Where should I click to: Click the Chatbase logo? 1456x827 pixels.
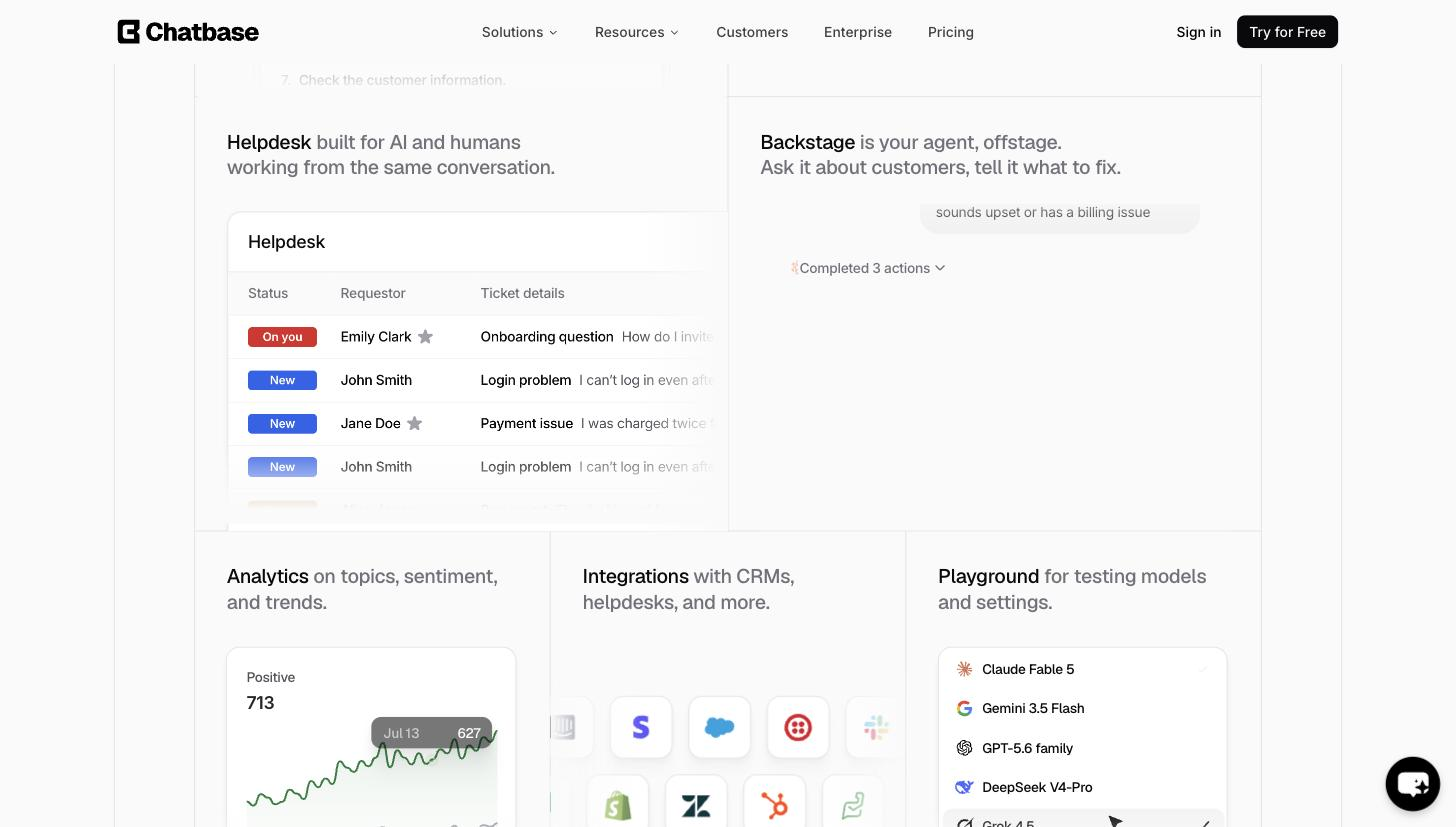188,32
